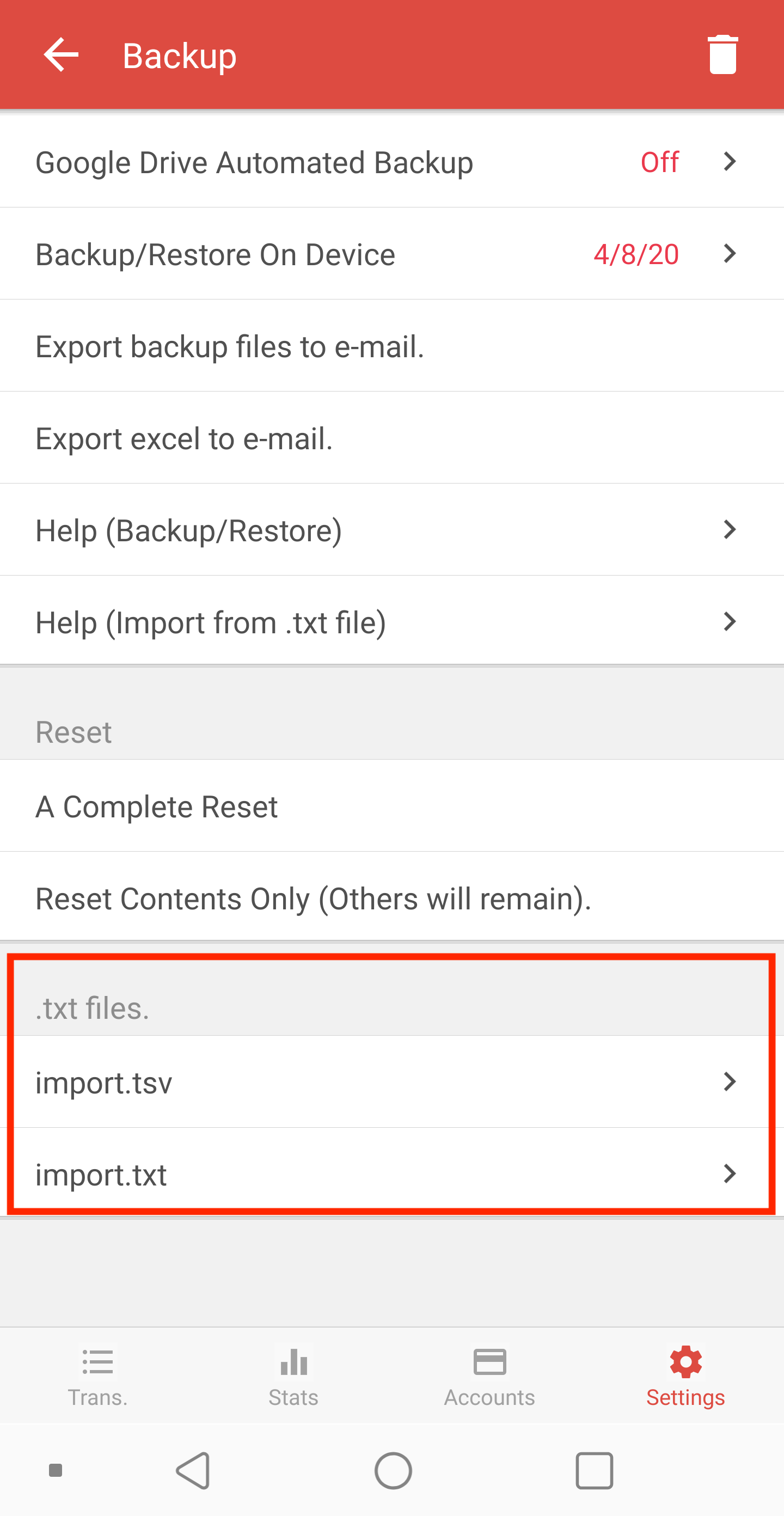Tap Android recent apps square button
The height and width of the screenshot is (1516, 784).
tap(594, 1471)
